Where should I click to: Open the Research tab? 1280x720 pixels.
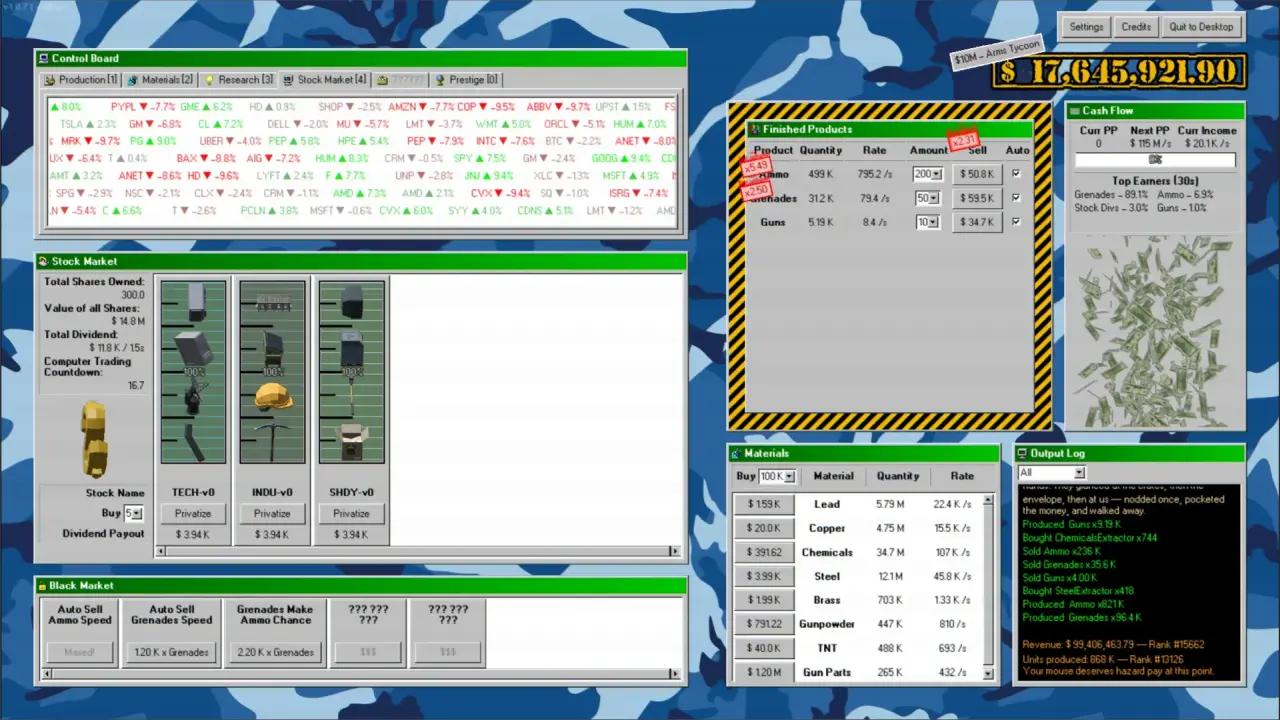(x=239, y=80)
